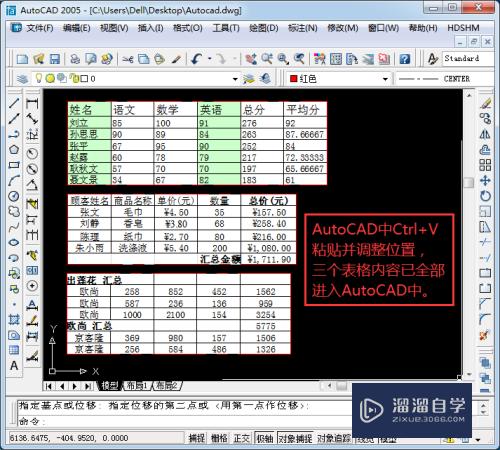
Task: Open the 格式(O) menu
Action: 188,28
